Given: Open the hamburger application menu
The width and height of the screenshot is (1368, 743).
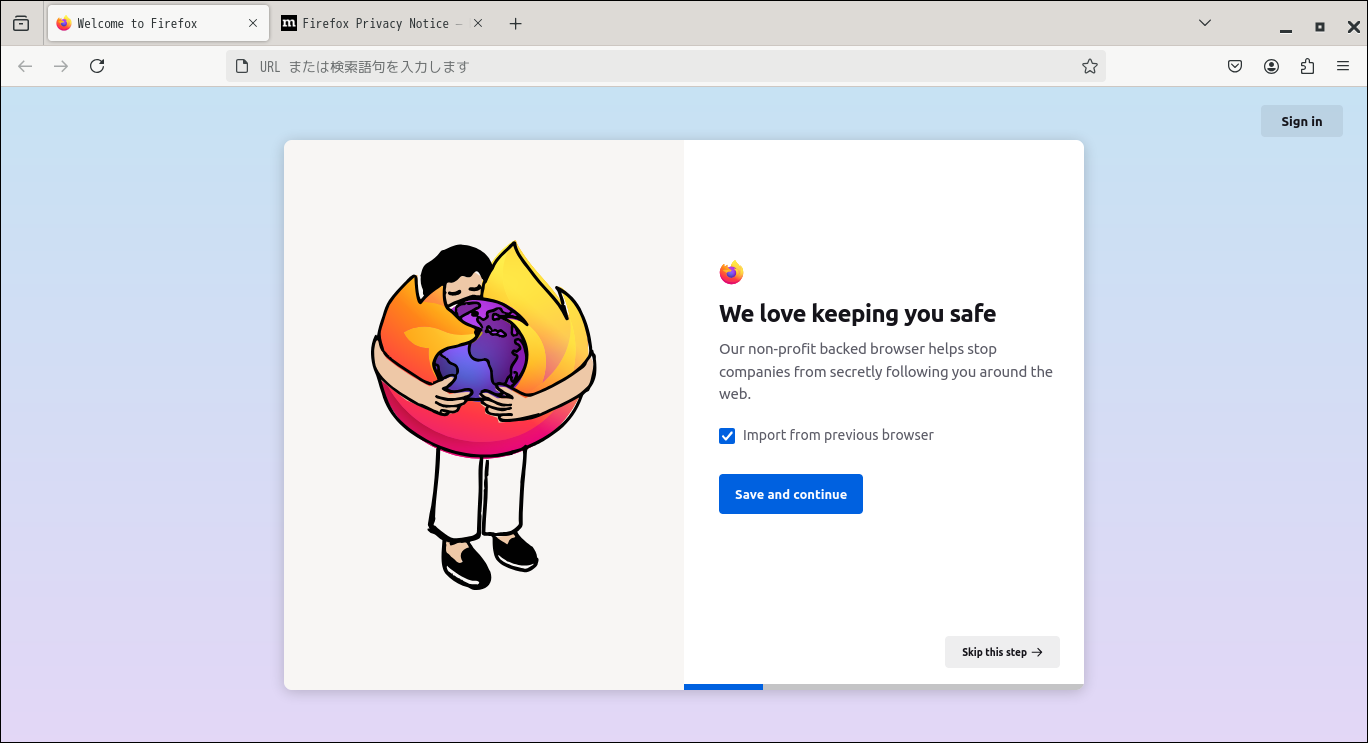Looking at the screenshot, I should 1343,66.
